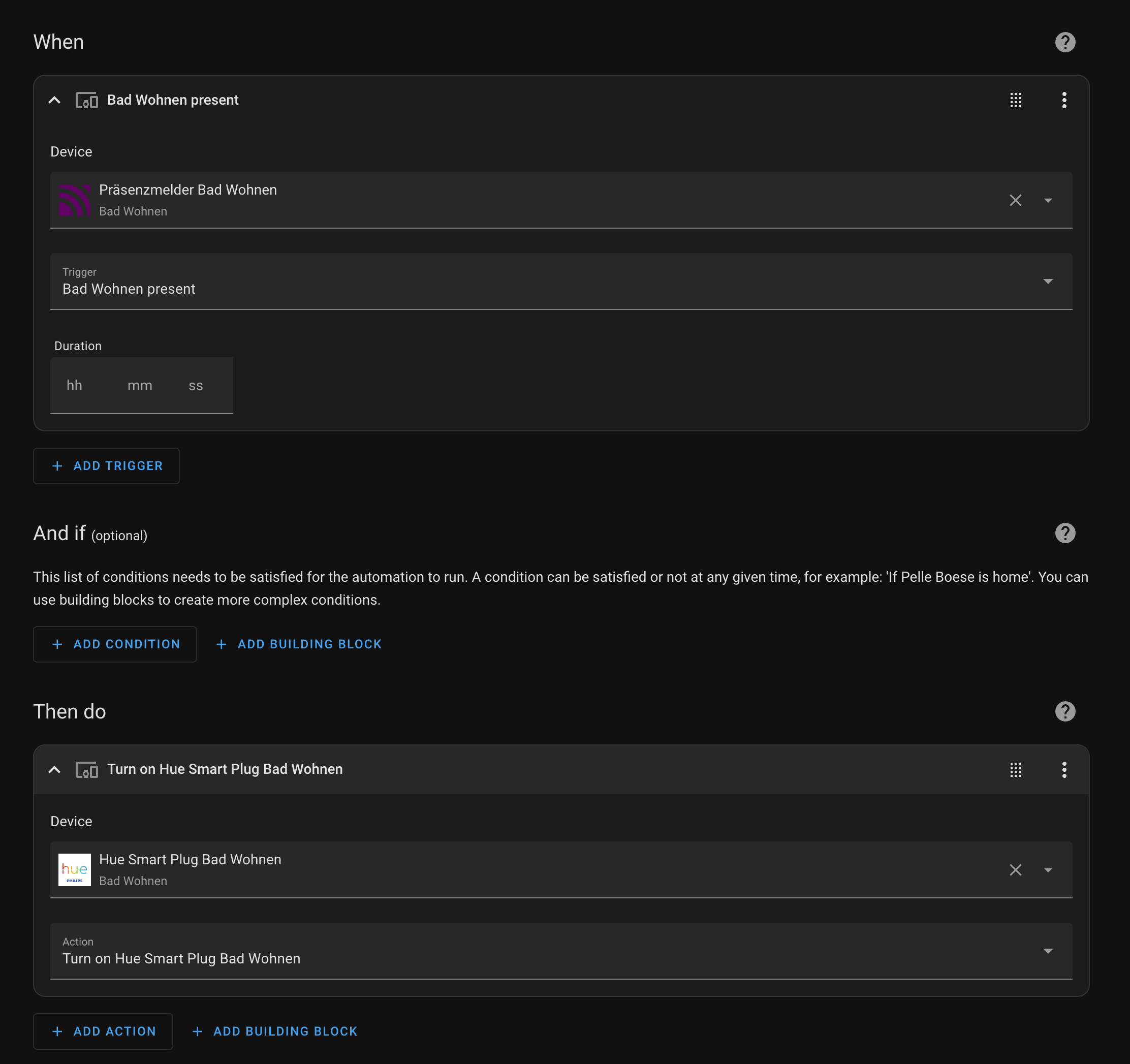Open help for the And if section

1064,533
